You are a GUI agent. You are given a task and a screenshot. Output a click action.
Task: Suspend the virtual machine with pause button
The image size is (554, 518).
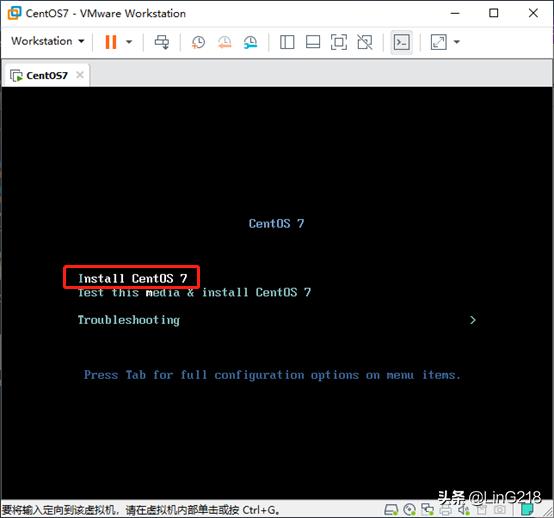(111, 42)
